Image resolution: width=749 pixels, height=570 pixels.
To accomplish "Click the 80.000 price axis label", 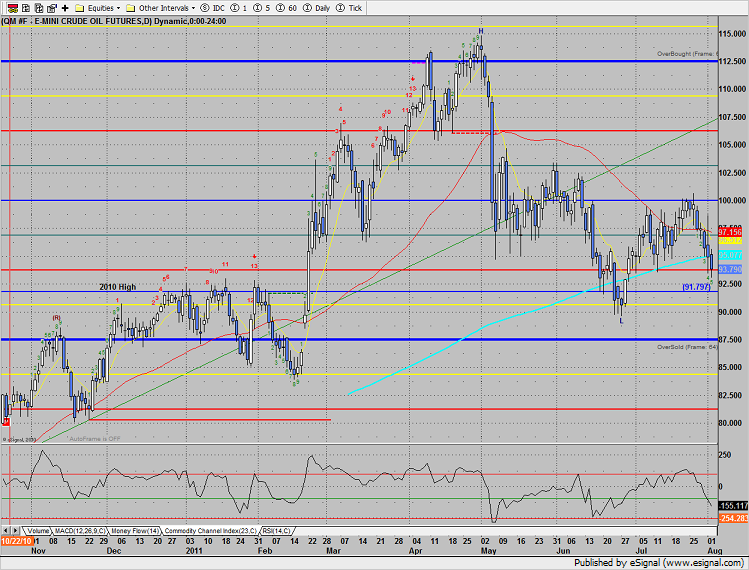I will point(732,423).
